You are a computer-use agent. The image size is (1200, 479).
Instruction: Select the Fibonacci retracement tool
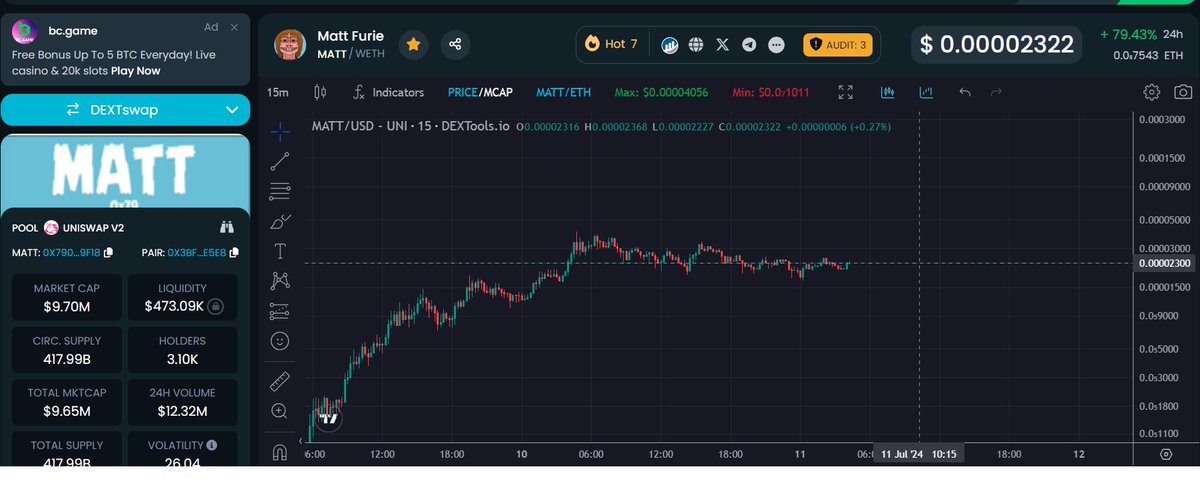[281, 191]
